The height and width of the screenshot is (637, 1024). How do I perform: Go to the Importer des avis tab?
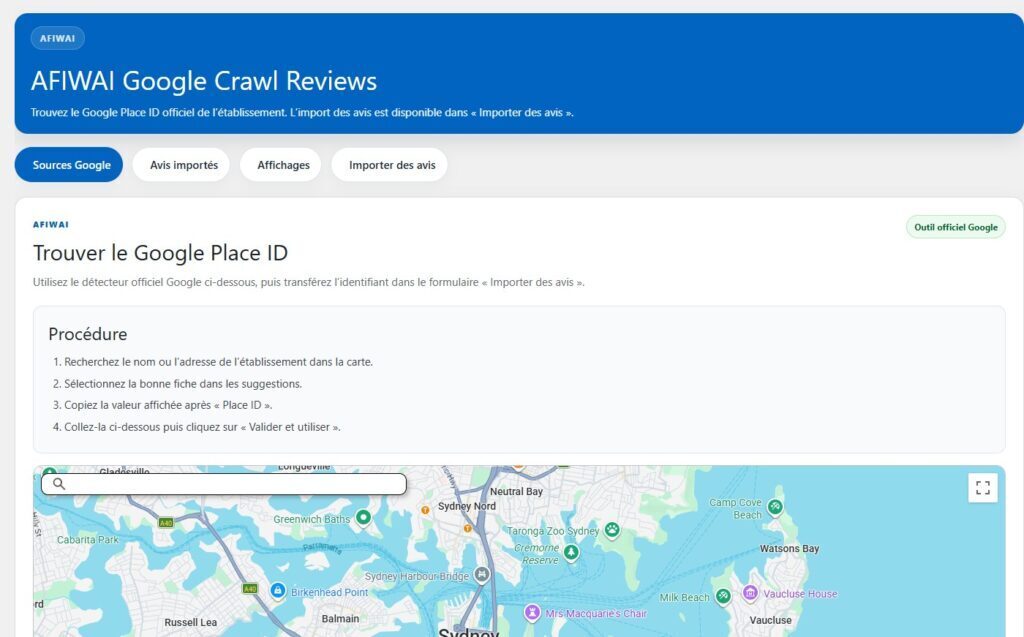pos(391,165)
